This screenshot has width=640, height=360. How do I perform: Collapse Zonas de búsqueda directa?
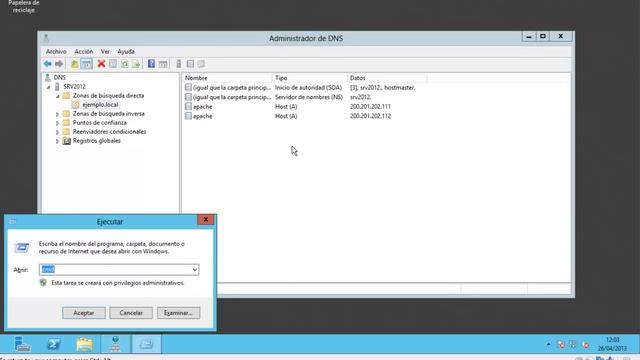click(x=58, y=96)
